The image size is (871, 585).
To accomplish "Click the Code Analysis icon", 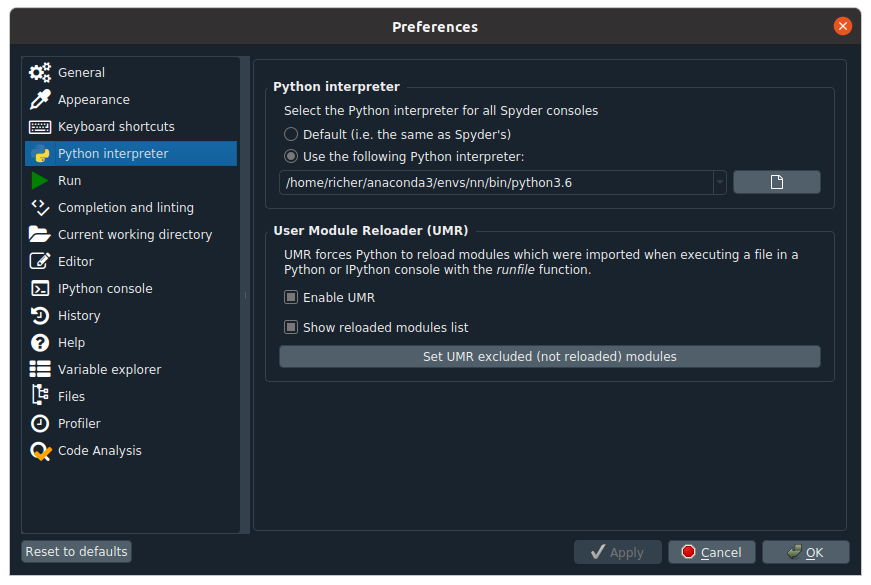I will [40, 451].
